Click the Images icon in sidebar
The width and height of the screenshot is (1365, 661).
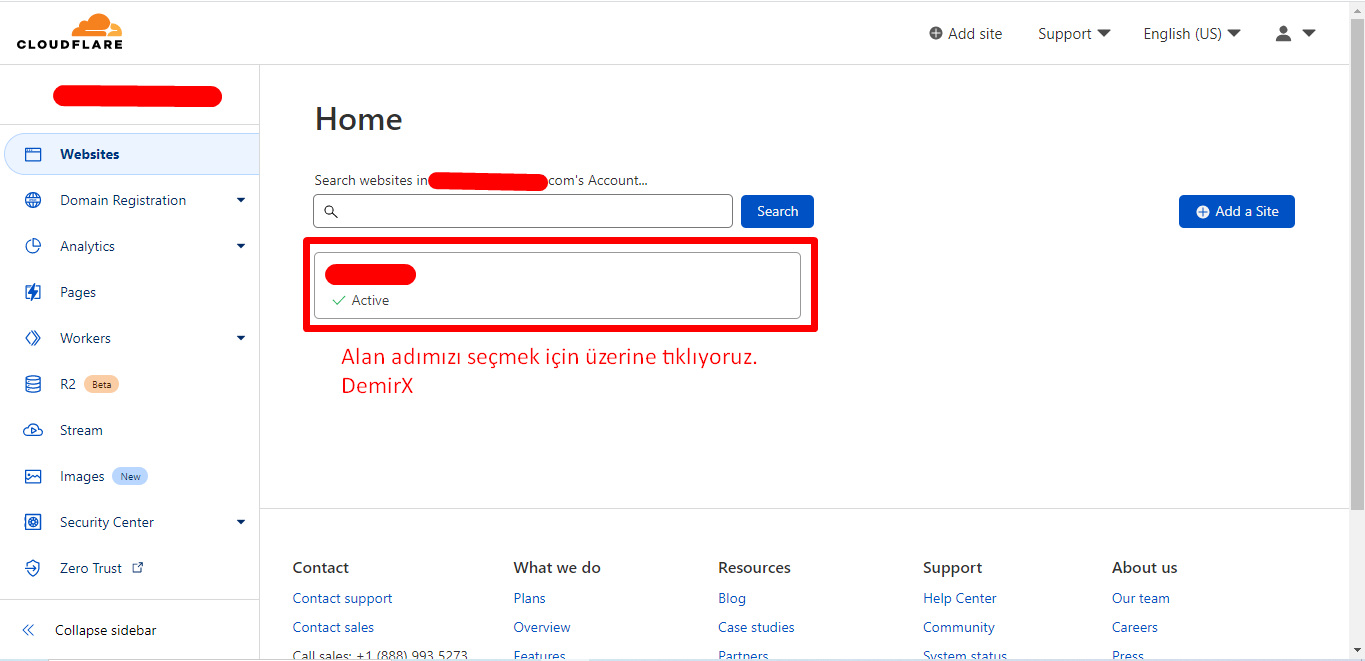tap(33, 476)
